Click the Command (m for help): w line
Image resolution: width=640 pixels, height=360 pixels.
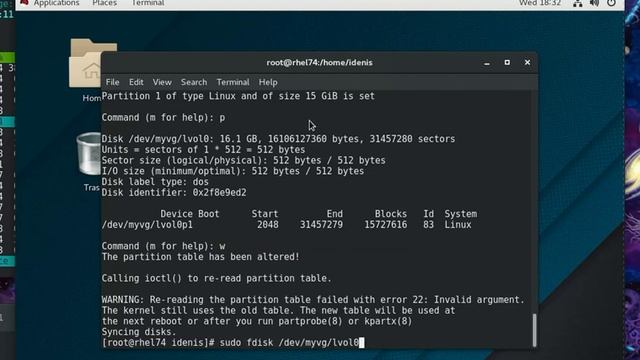[163, 246]
